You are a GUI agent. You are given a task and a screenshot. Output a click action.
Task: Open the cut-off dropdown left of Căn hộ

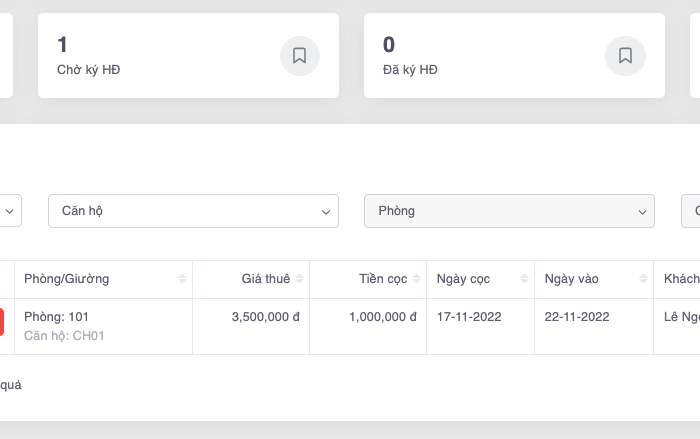10,211
